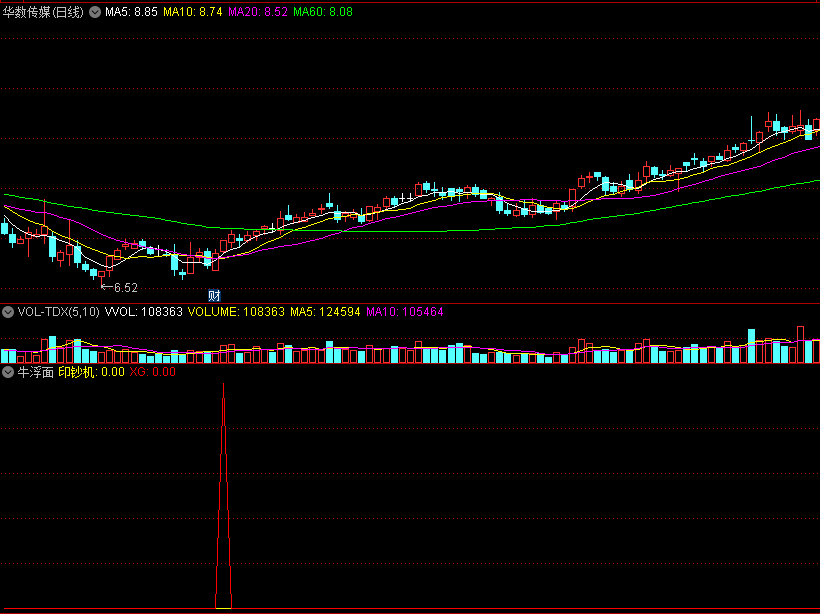Click the MA60: 8.08 label
The image size is (820, 614).
(x=323, y=12)
